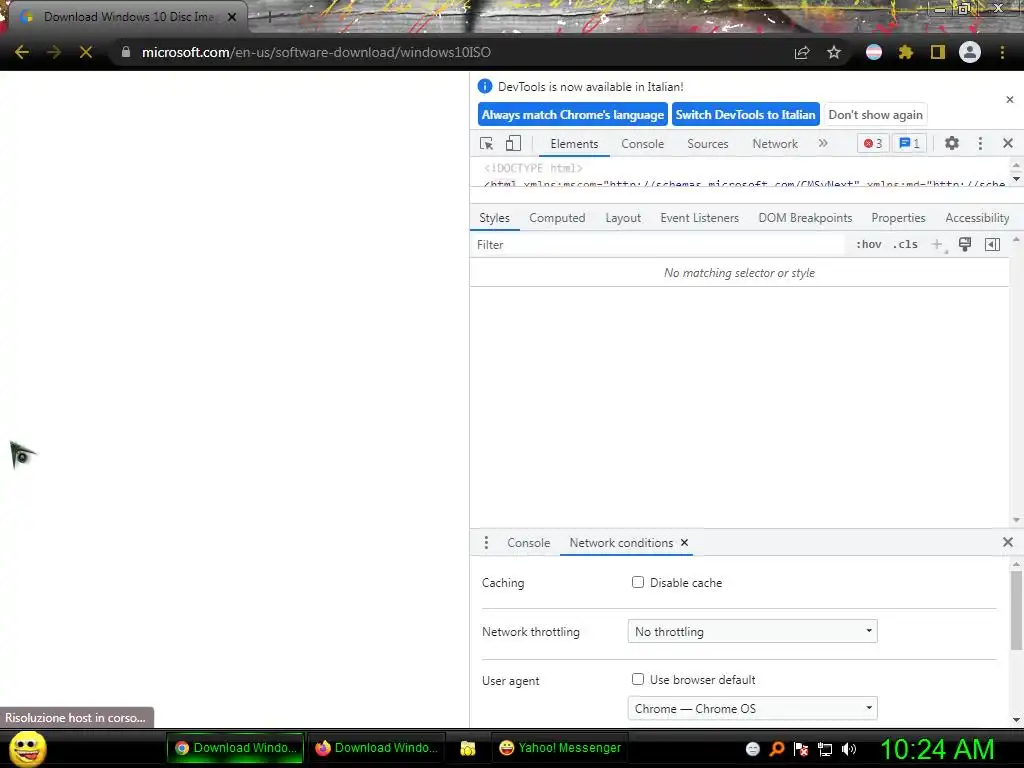The image size is (1024, 768).
Task: Open DevTools settings gear
Action: 952,143
